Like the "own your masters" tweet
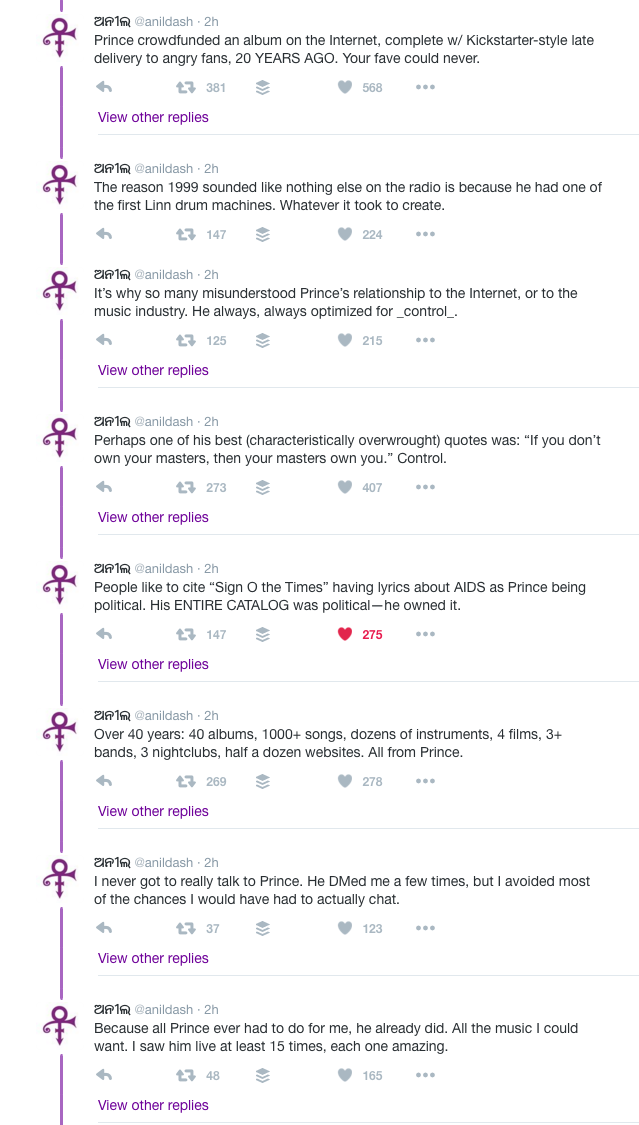Viewport: 639px width, 1125px height. 345,488
